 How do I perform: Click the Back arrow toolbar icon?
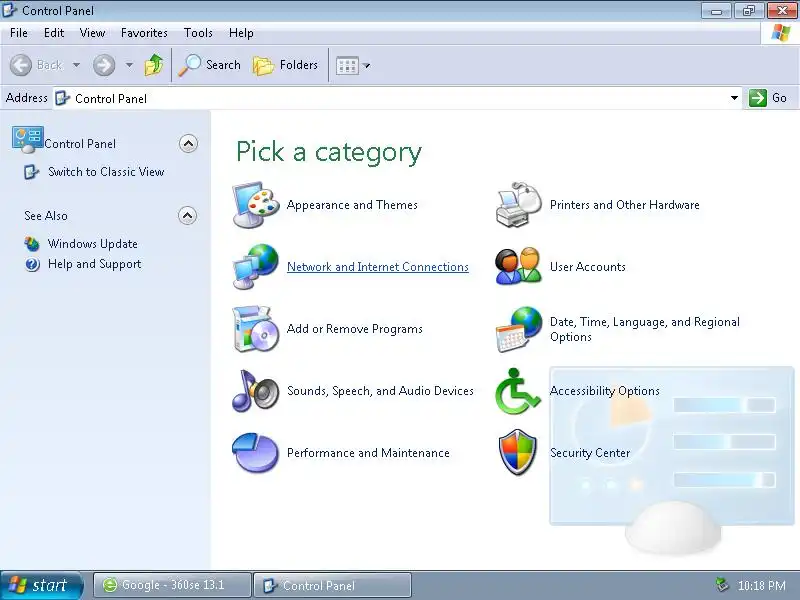[21, 65]
